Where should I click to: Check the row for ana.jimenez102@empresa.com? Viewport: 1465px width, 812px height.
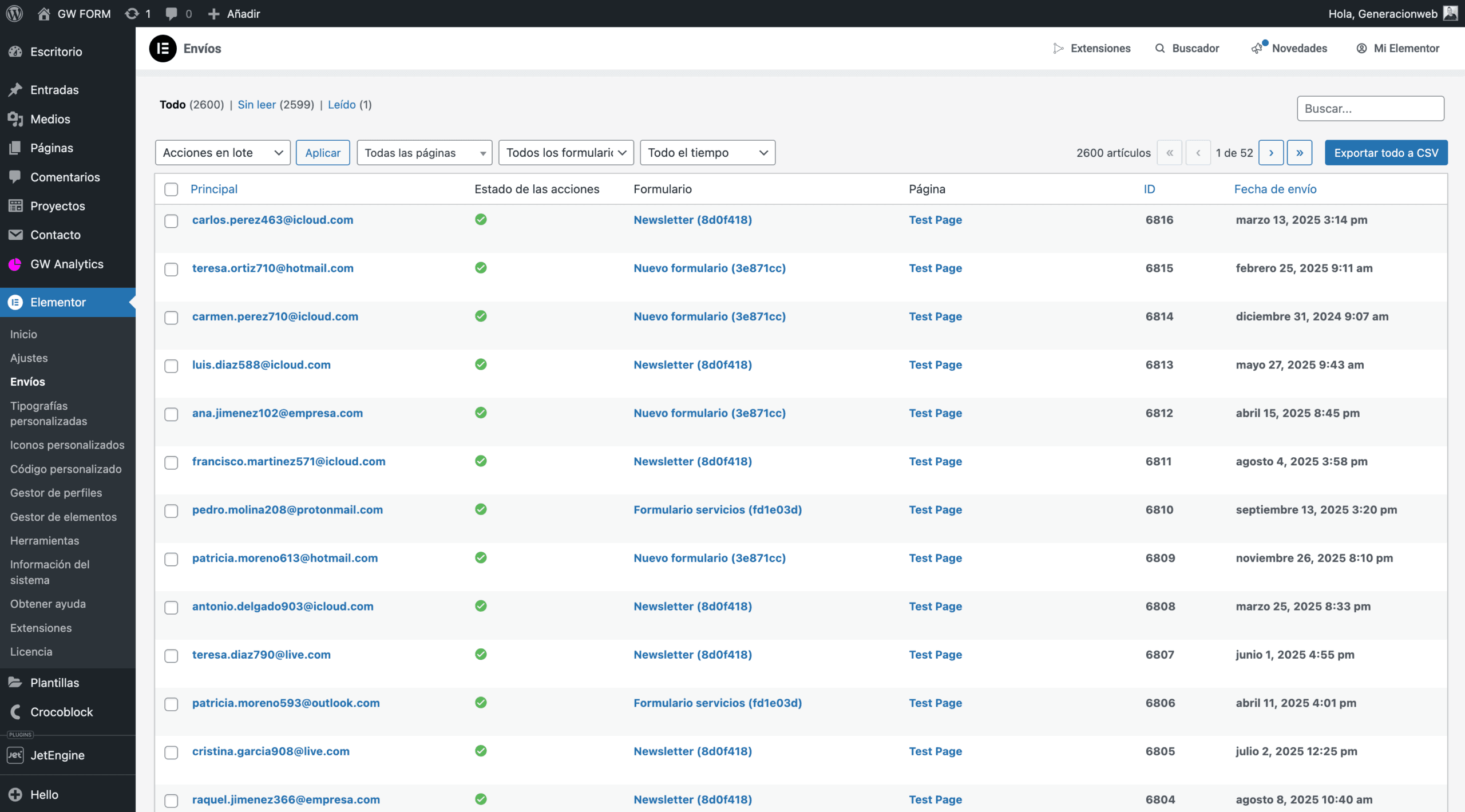[171, 414]
